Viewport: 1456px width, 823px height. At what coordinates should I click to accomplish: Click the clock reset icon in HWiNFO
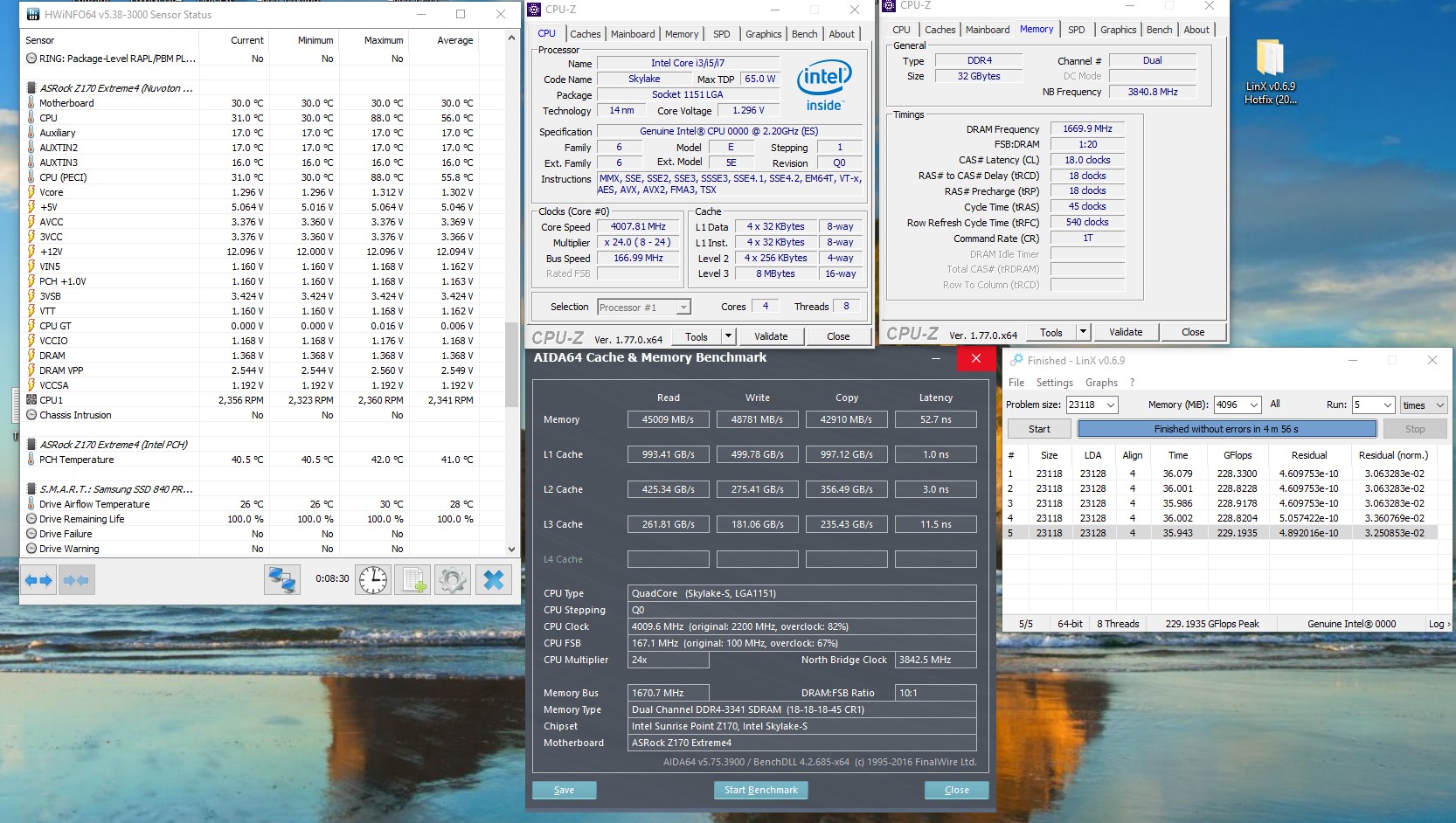tap(373, 579)
